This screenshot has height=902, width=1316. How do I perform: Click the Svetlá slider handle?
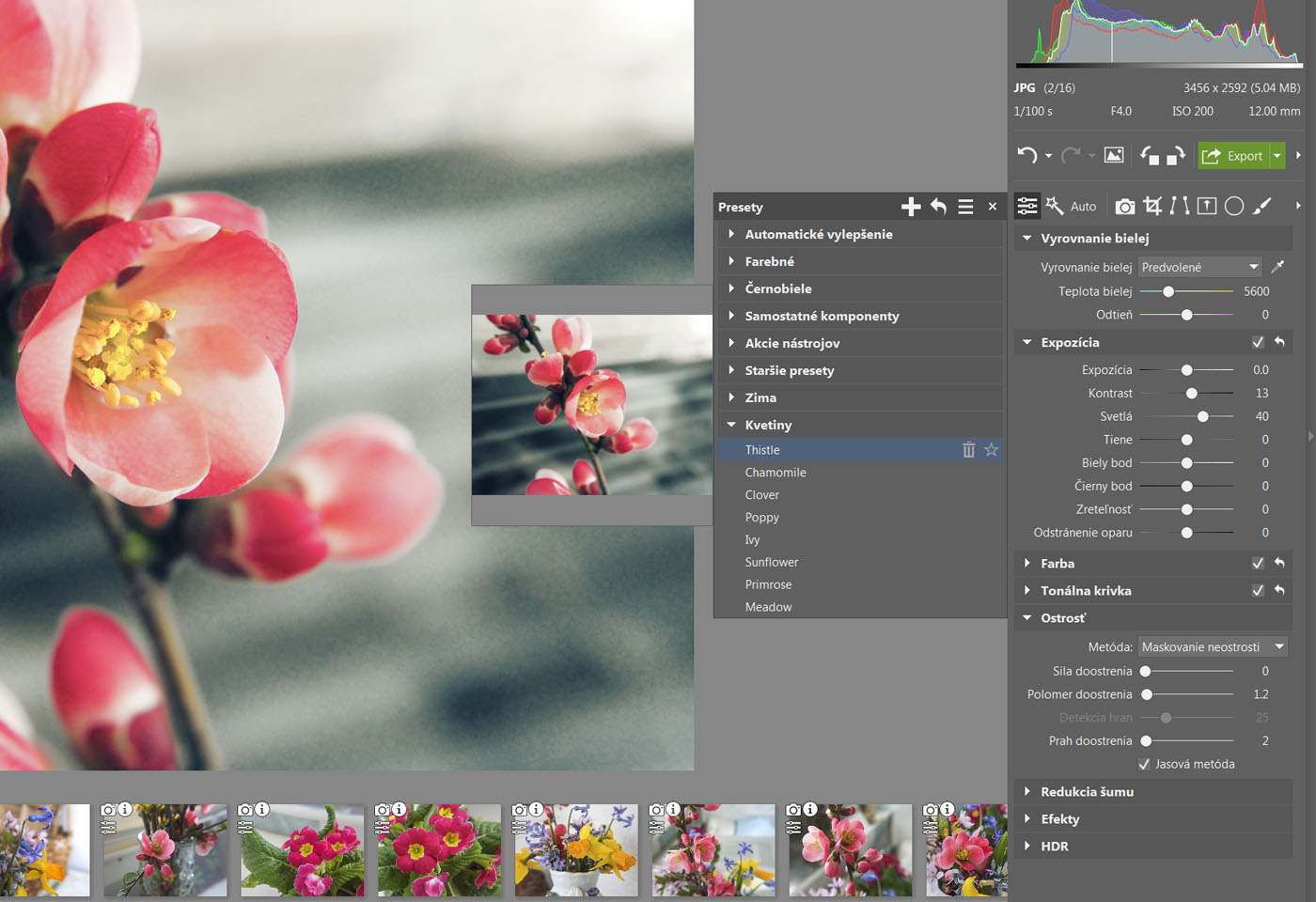point(1203,416)
